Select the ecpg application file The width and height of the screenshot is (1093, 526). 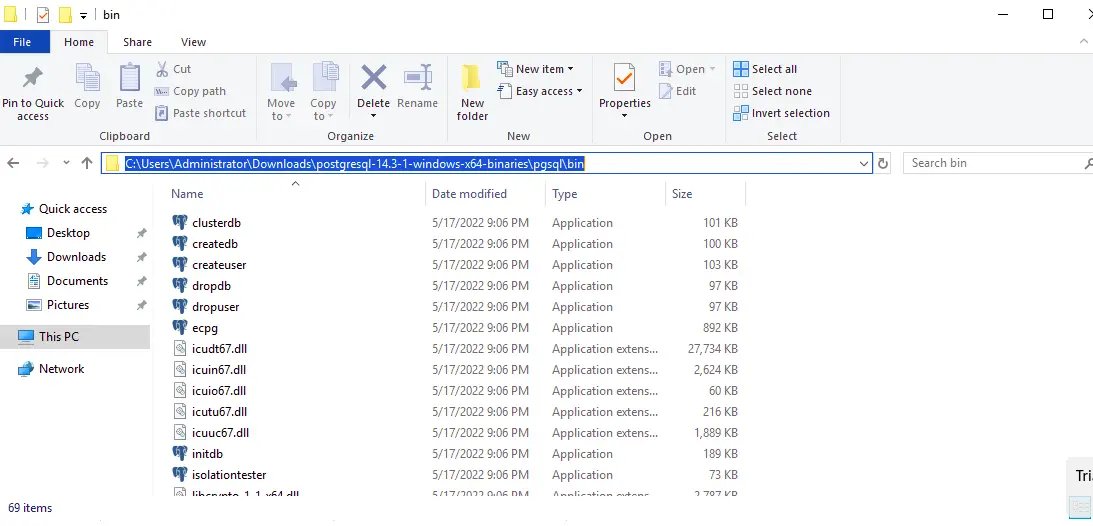click(x=205, y=327)
